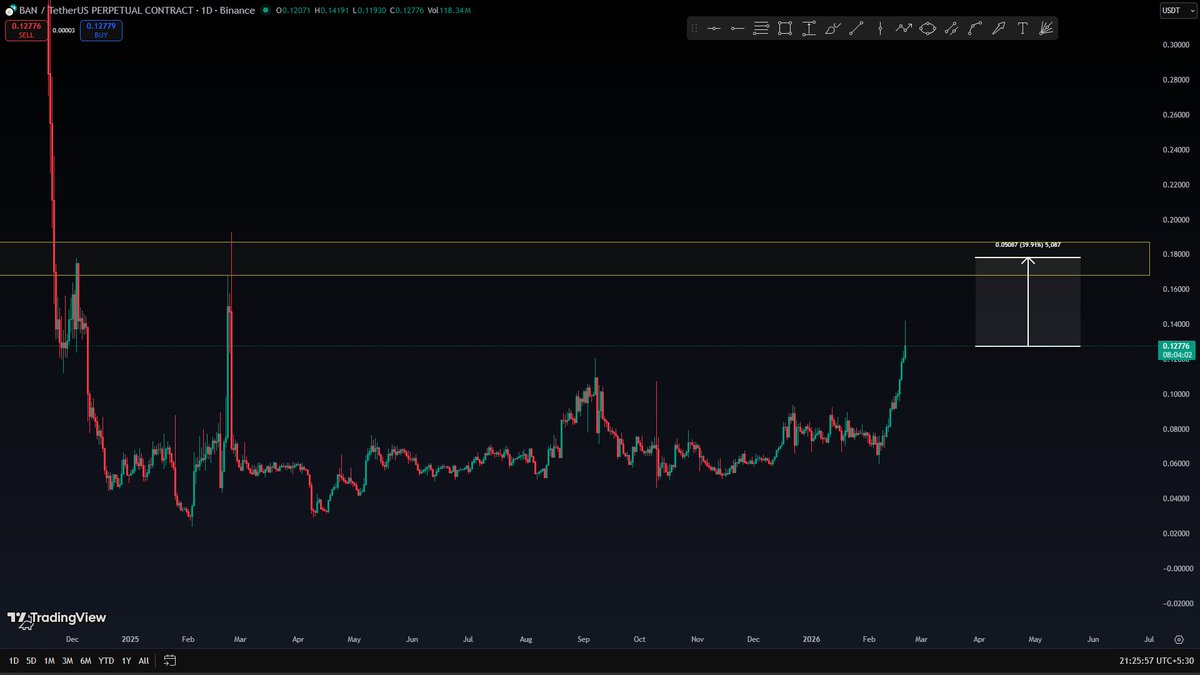Click the 0.10000 price axis label

(1174, 394)
